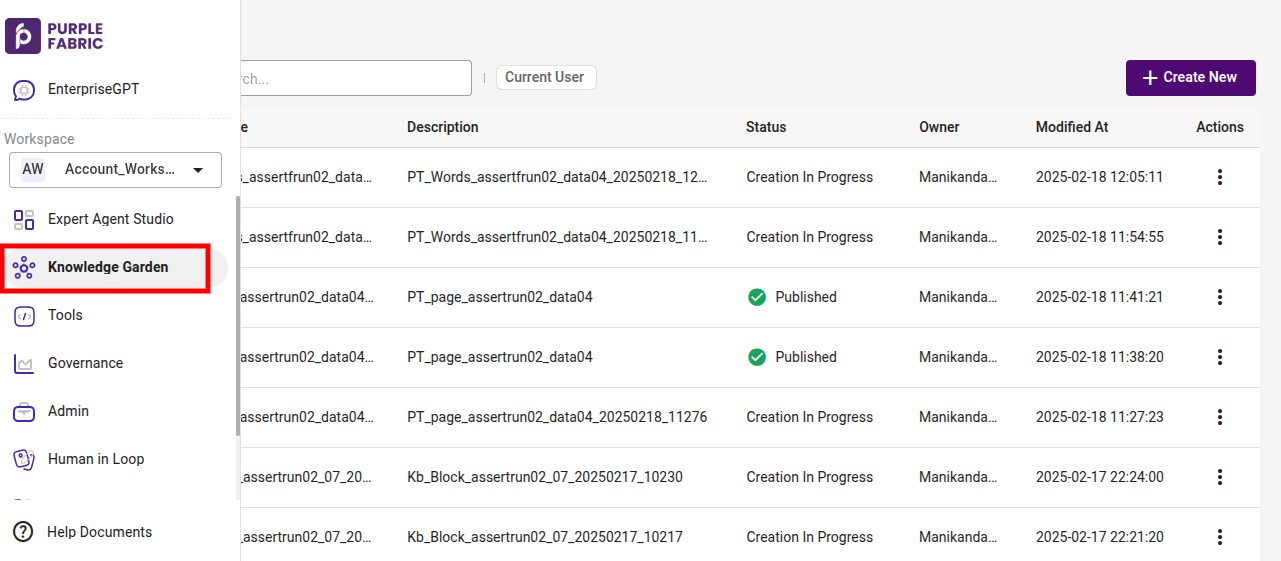Toggle the Current User filter
The height and width of the screenshot is (561, 1281).
click(546, 77)
